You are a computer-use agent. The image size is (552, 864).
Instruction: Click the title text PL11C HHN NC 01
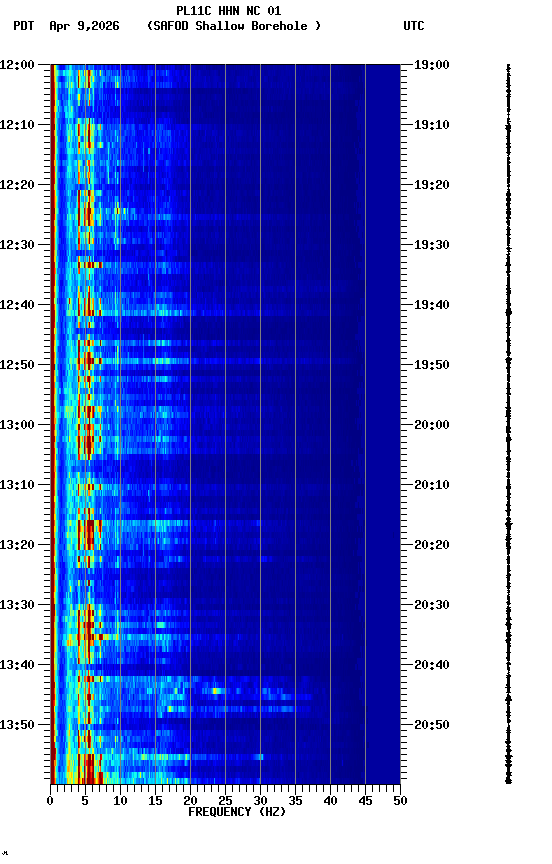click(x=229, y=11)
